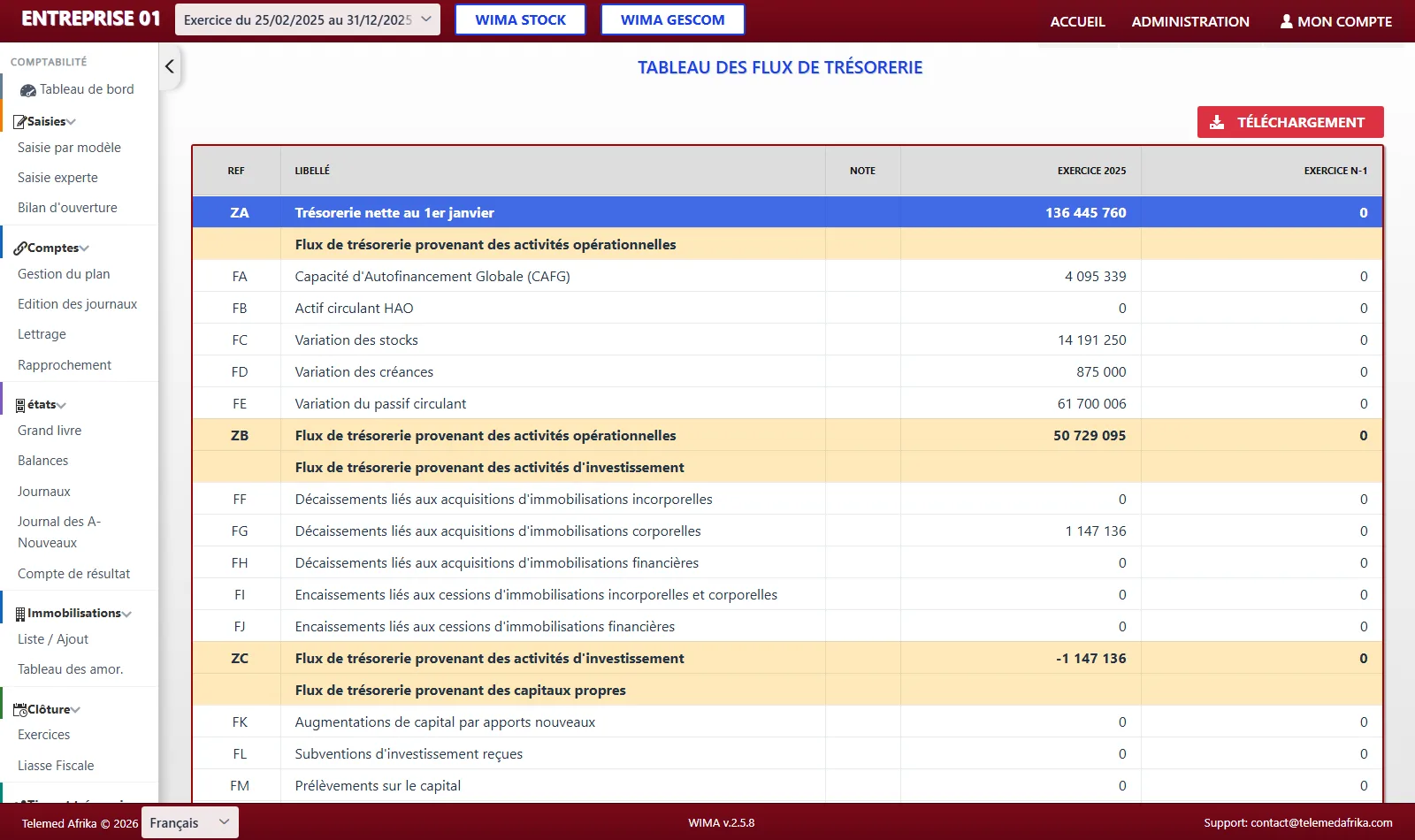Click the Tableau de bord gauge icon

point(28,90)
